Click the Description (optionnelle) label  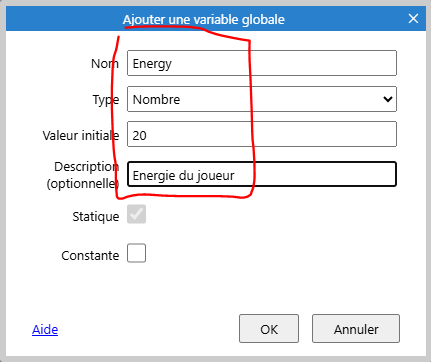click(x=83, y=175)
